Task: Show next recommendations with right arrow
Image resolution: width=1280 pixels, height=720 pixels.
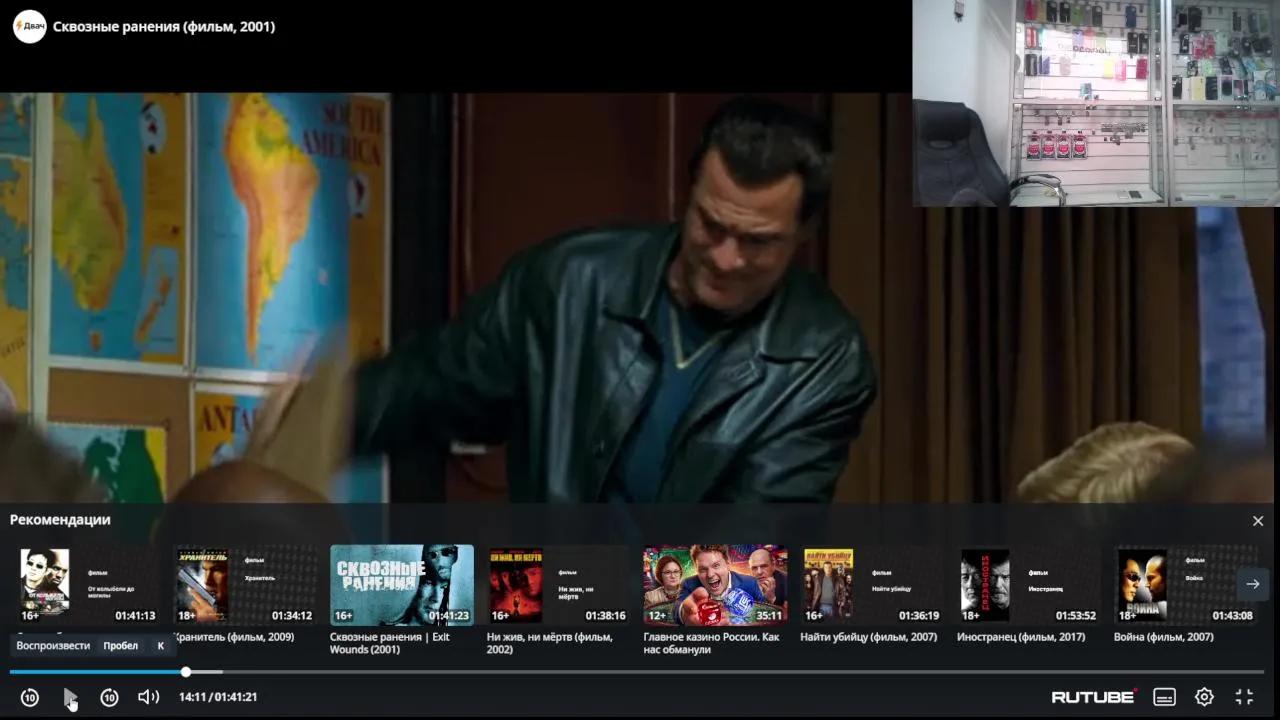Action: pos(1253,584)
